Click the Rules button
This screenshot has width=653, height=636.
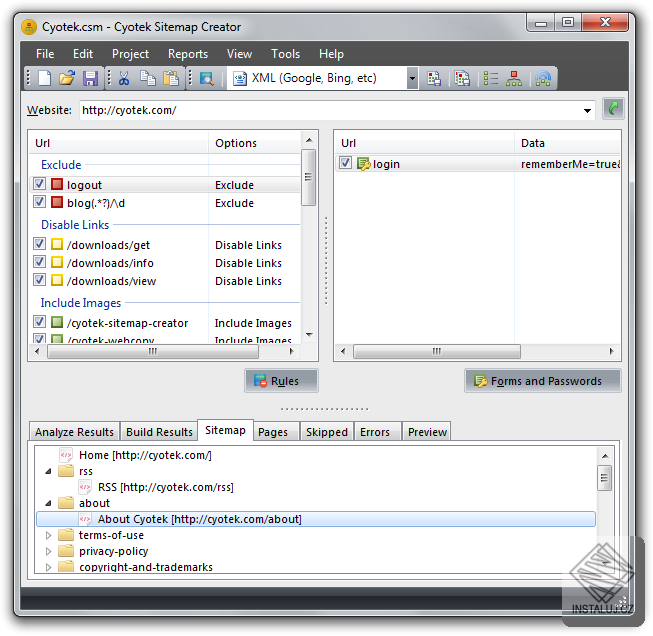[x=282, y=381]
